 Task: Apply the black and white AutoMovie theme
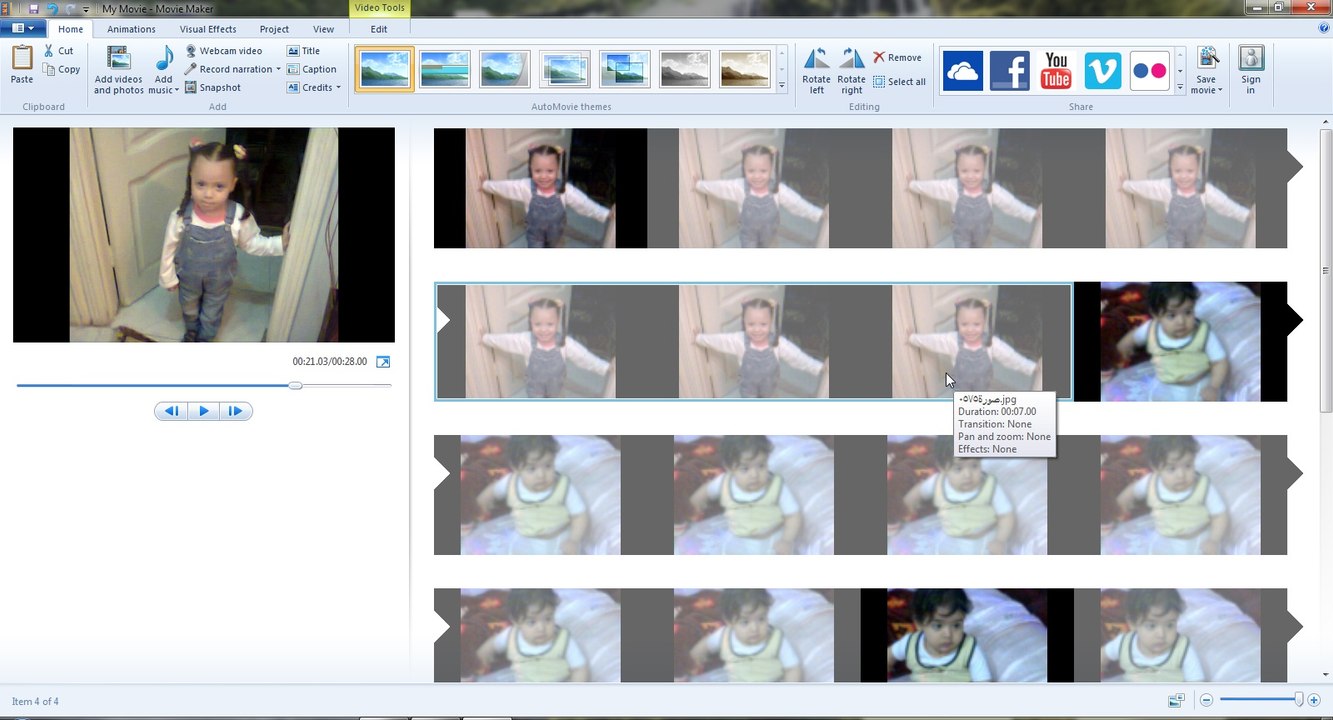coord(685,69)
